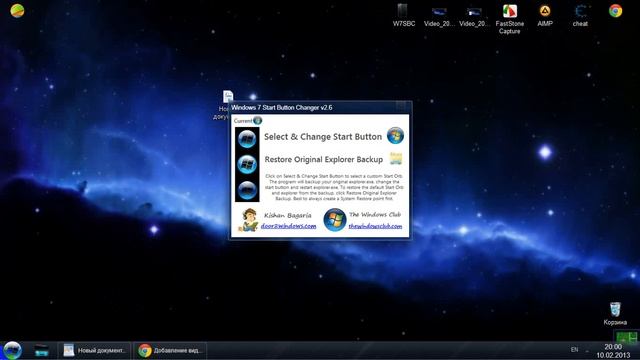Screen dimensions: 640x360
Task: Select the Google Chrome desktop icon
Action: 616,11
